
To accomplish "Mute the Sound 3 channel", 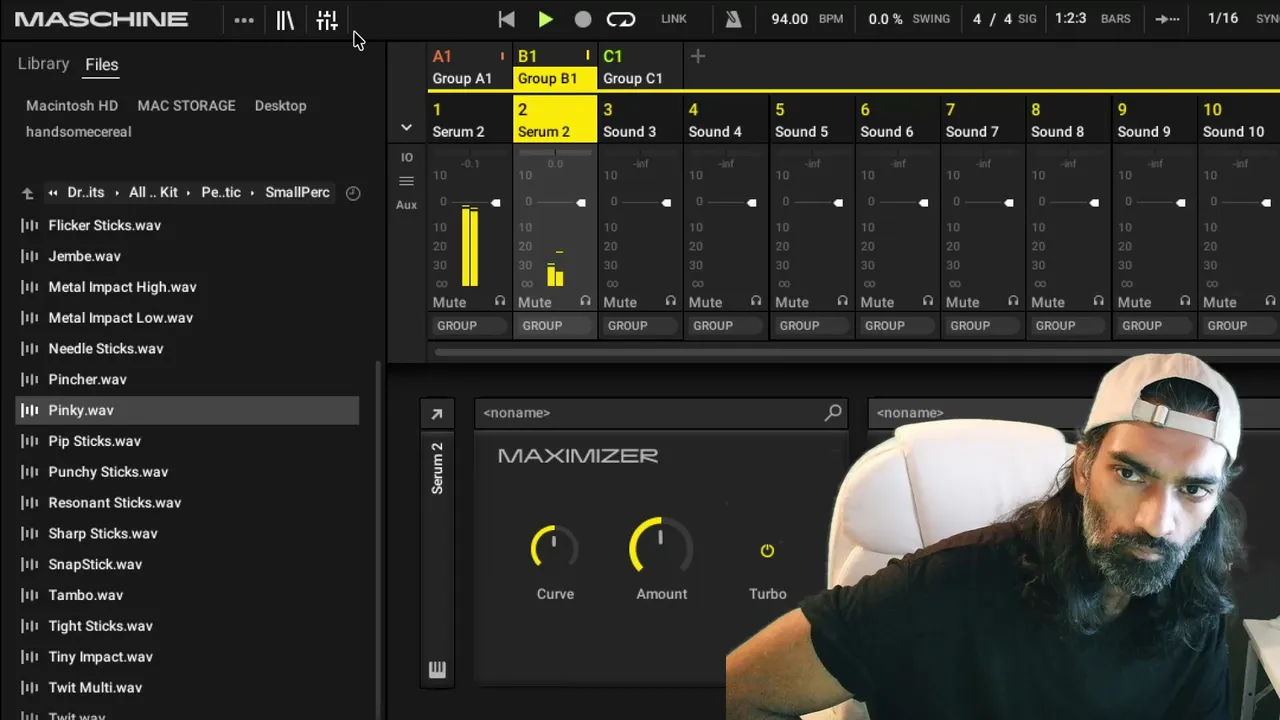I will pyautogui.click(x=620, y=302).
